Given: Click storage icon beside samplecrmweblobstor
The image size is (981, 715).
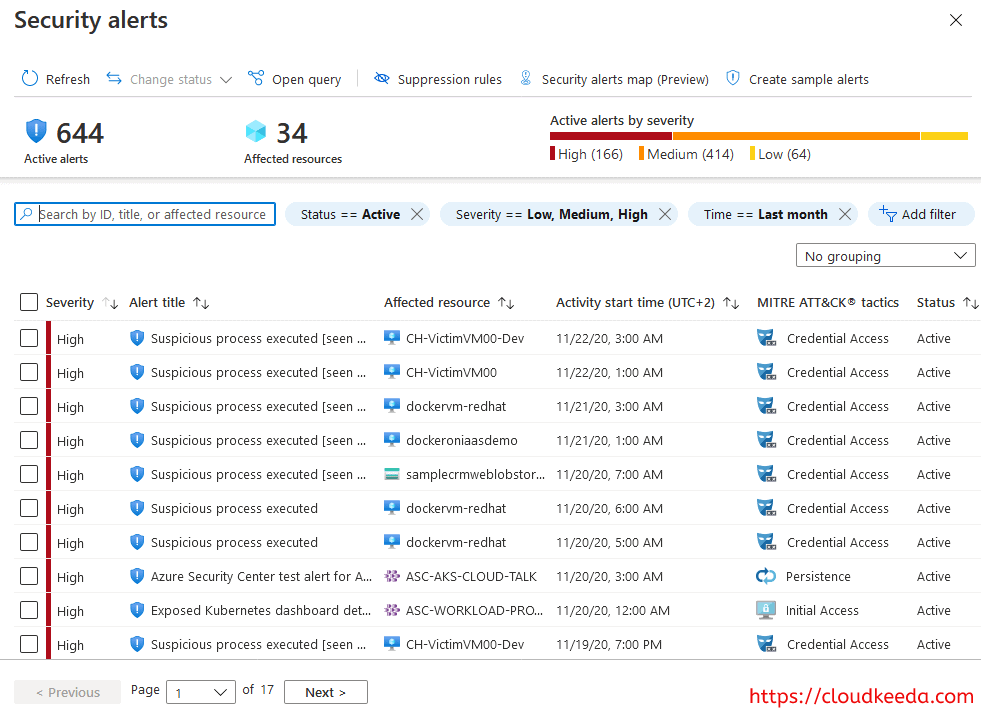Looking at the screenshot, I should pos(392,474).
